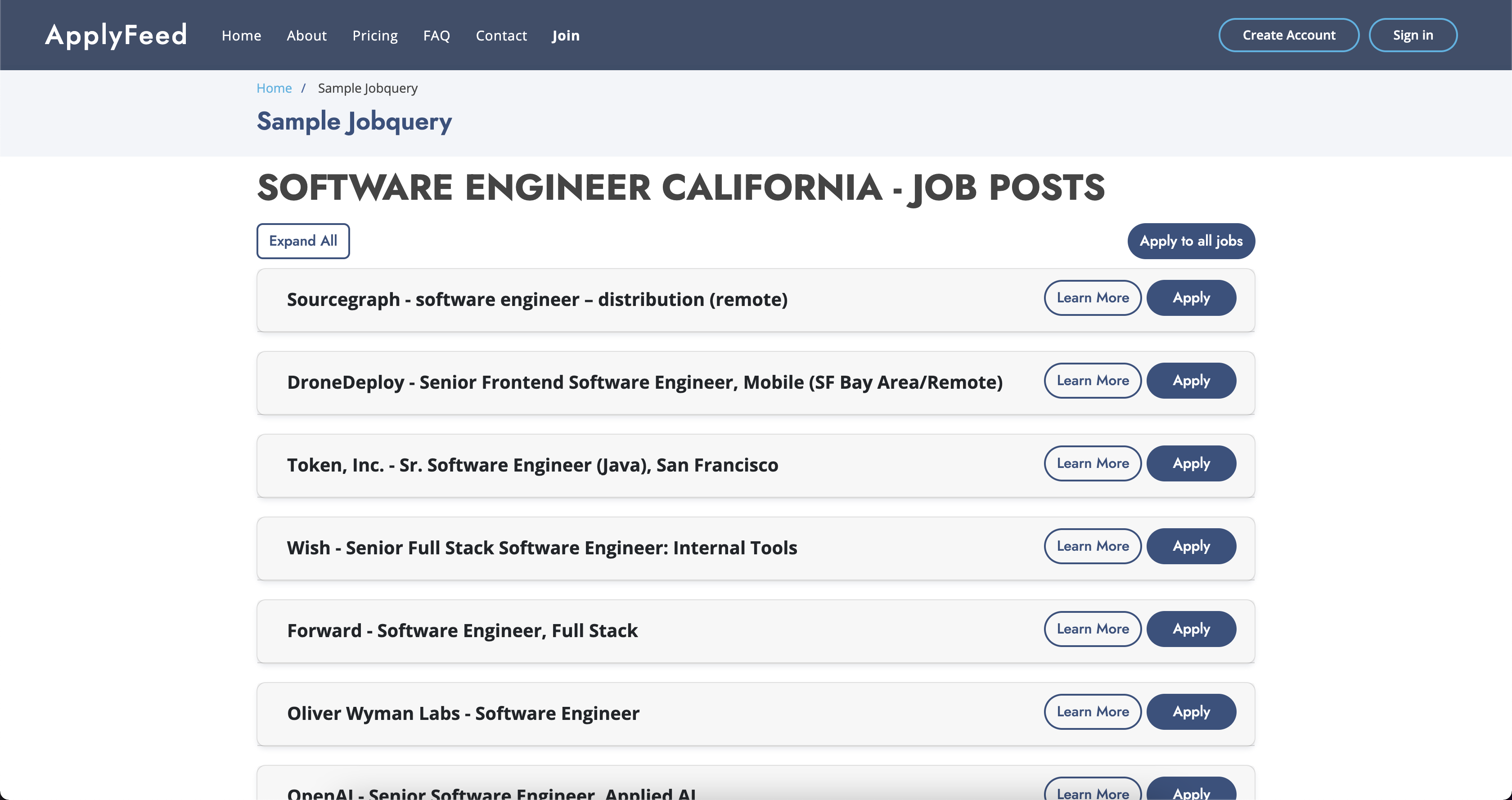Open the Pricing page

click(374, 35)
